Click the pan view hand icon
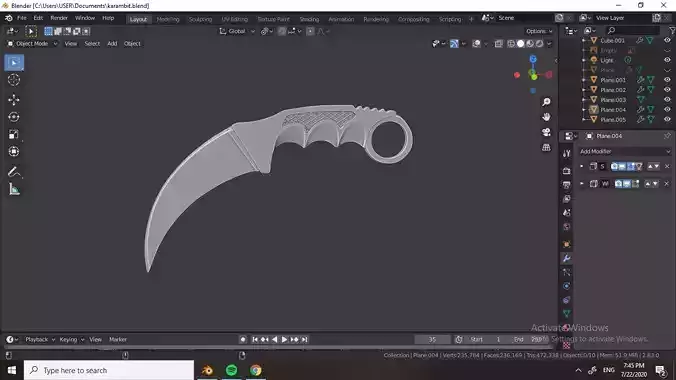Image resolution: width=676 pixels, height=380 pixels. [x=546, y=117]
